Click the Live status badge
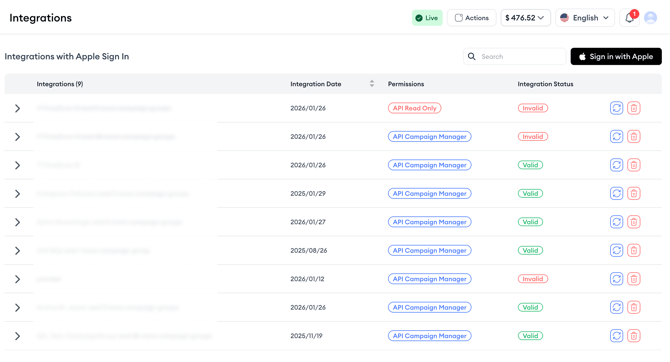Viewport: 670px width, 362px height. (427, 18)
